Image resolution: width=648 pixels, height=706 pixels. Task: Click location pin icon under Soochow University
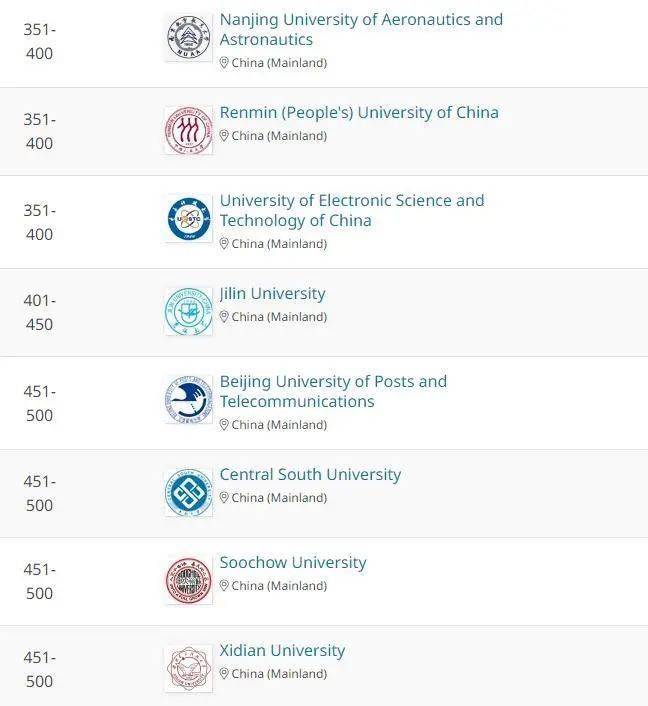224,586
